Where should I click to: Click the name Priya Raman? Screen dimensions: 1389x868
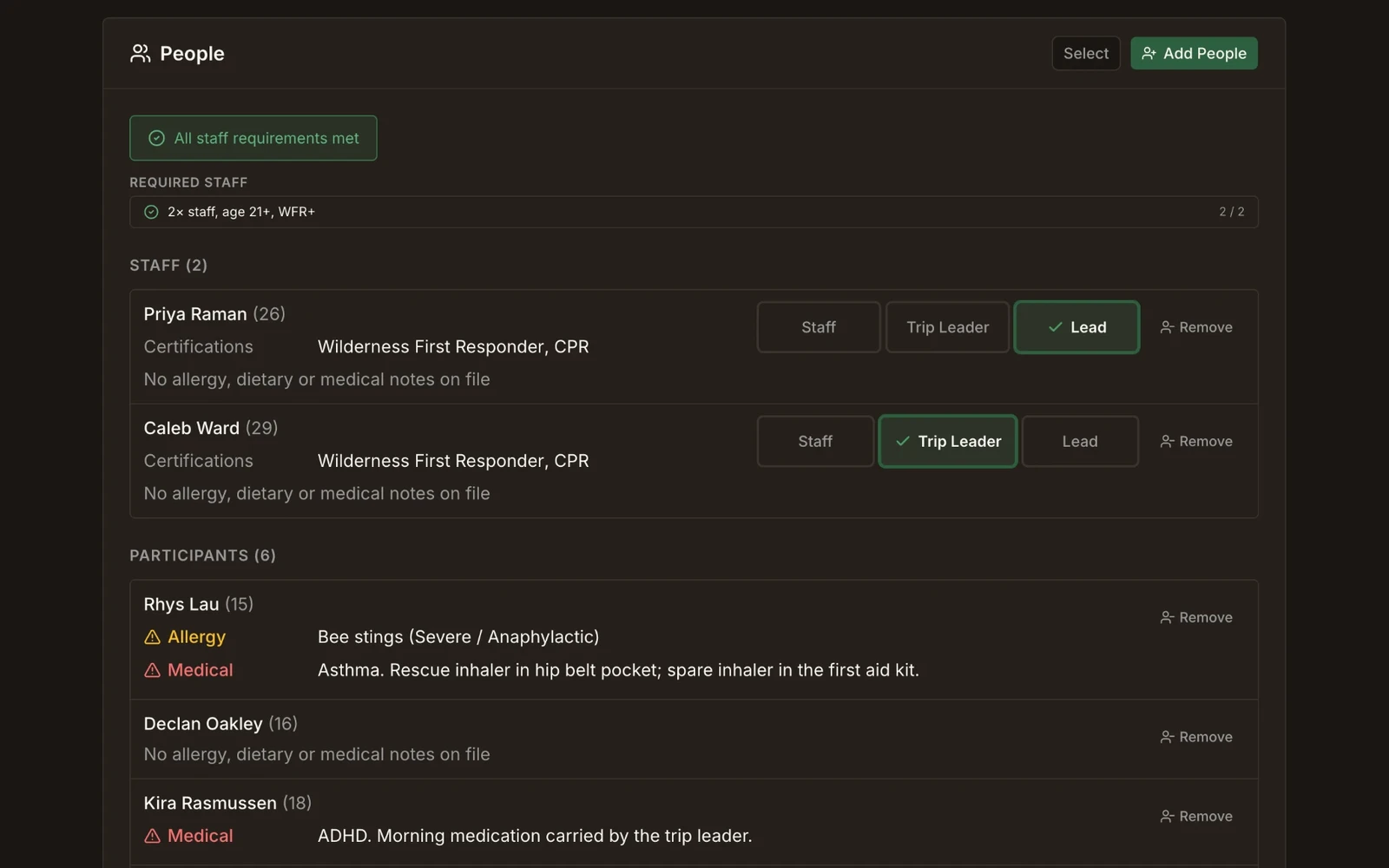point(195,314)
